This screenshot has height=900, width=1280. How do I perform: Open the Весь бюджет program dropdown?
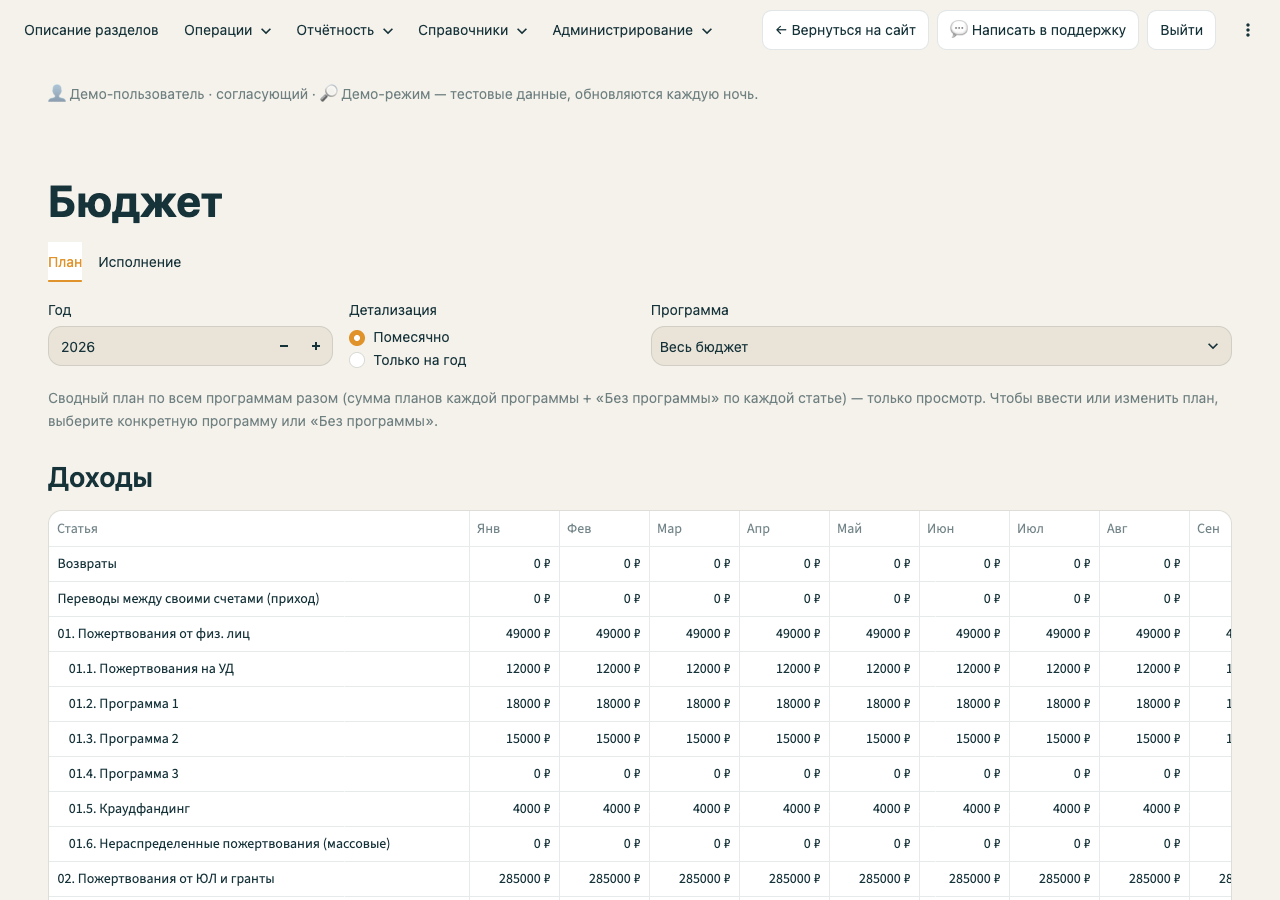click(941, 346)
